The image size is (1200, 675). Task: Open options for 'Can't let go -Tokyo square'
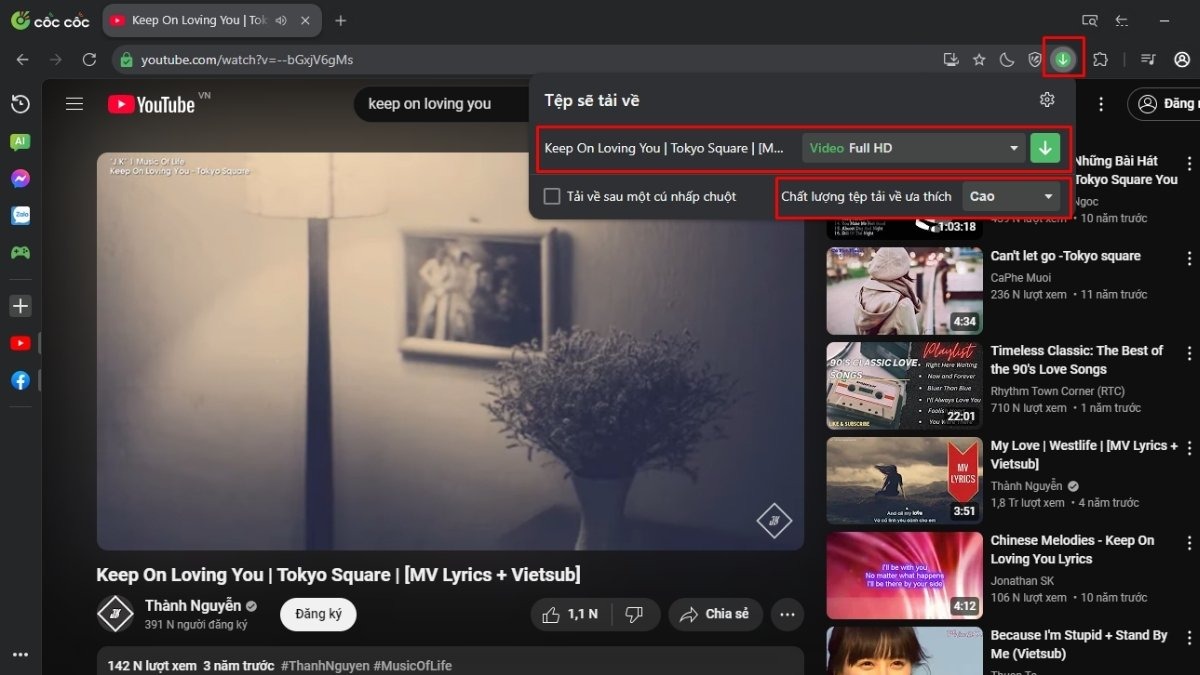[1190, 258]
